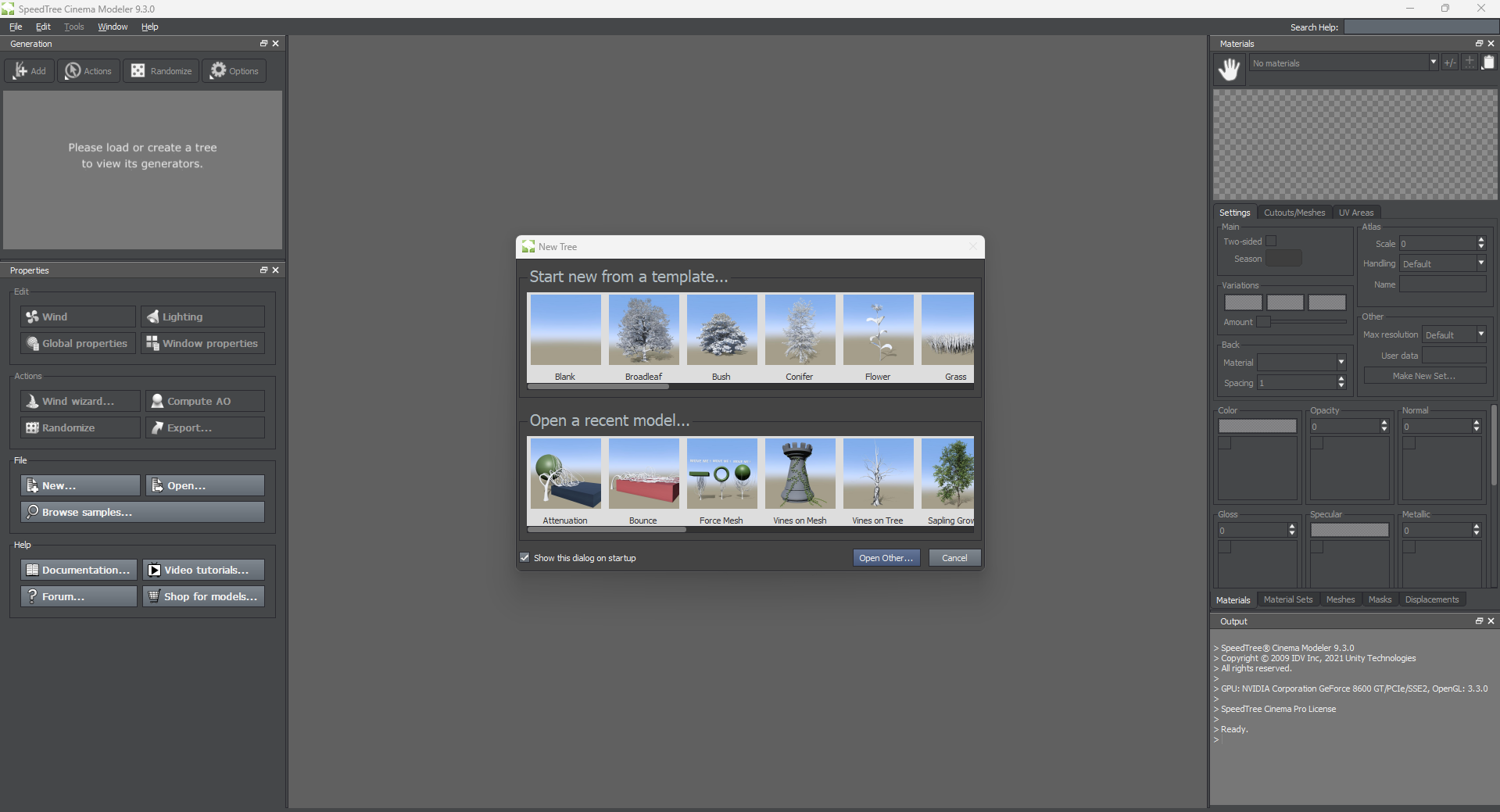This screenshot has height=812, width=1500.
Task: Click Randomize in Properties Actions group
Action: 81,427
